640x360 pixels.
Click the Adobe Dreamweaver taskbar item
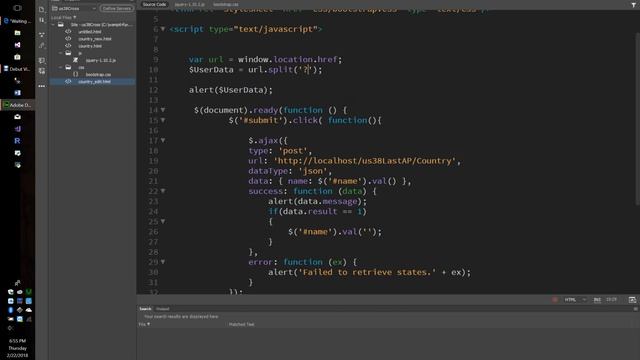[x=17, y=105]
